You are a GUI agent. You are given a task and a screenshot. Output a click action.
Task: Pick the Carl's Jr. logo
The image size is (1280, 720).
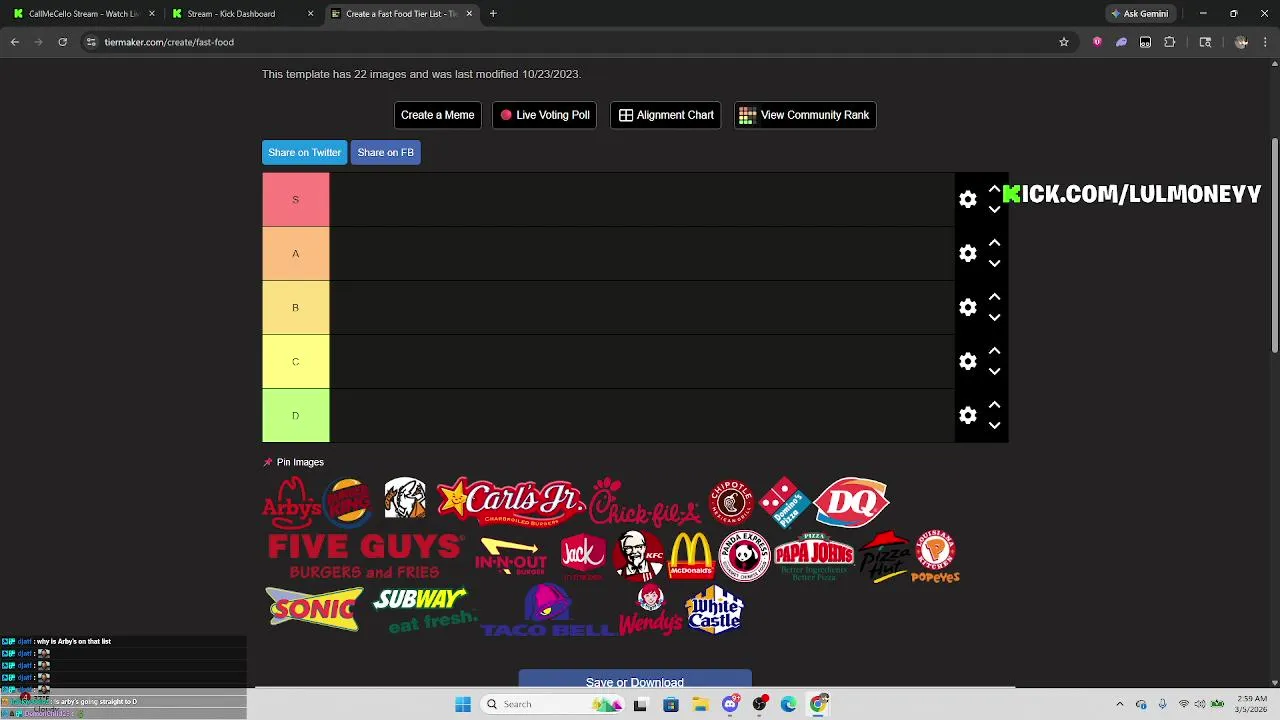coord(511,501)
